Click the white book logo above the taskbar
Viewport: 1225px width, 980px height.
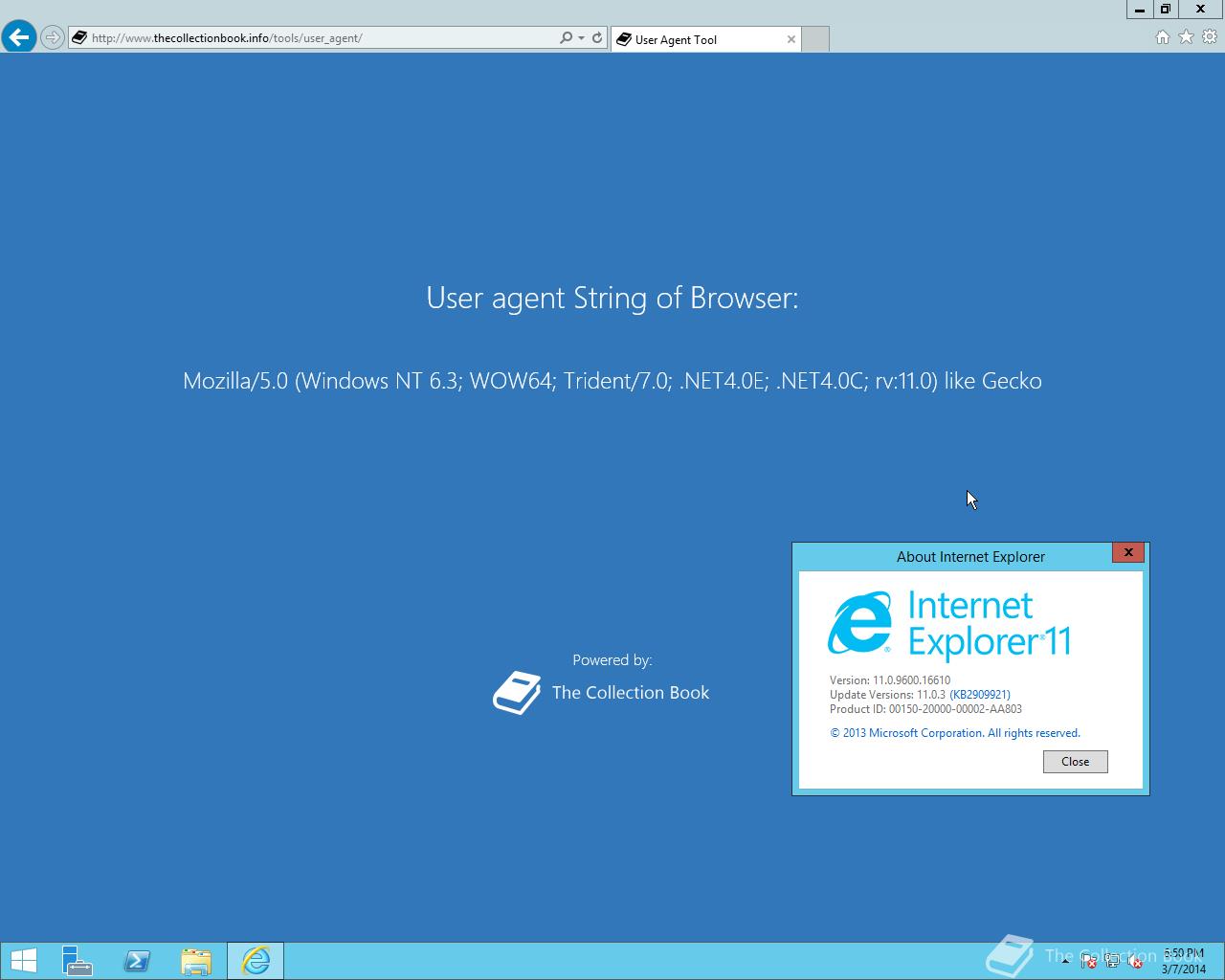(x=1010, y=955)
